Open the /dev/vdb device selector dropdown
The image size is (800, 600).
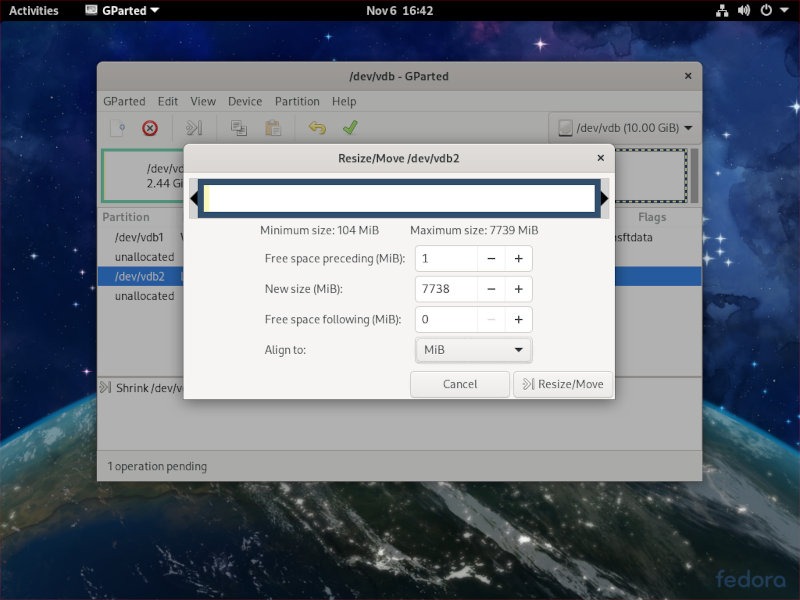point(625,128)
